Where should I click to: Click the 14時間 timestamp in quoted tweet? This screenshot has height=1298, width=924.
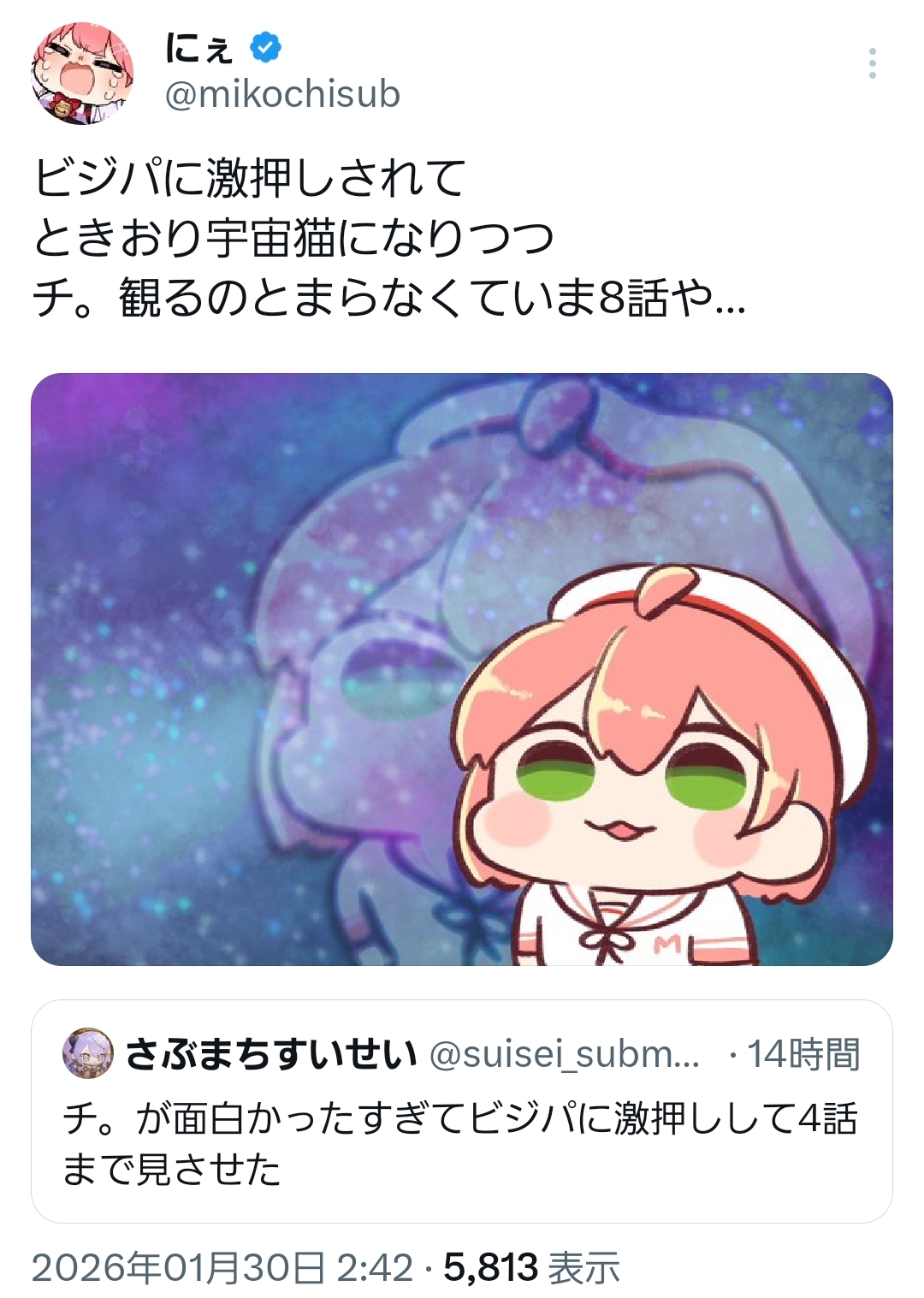click(803, 1054)
